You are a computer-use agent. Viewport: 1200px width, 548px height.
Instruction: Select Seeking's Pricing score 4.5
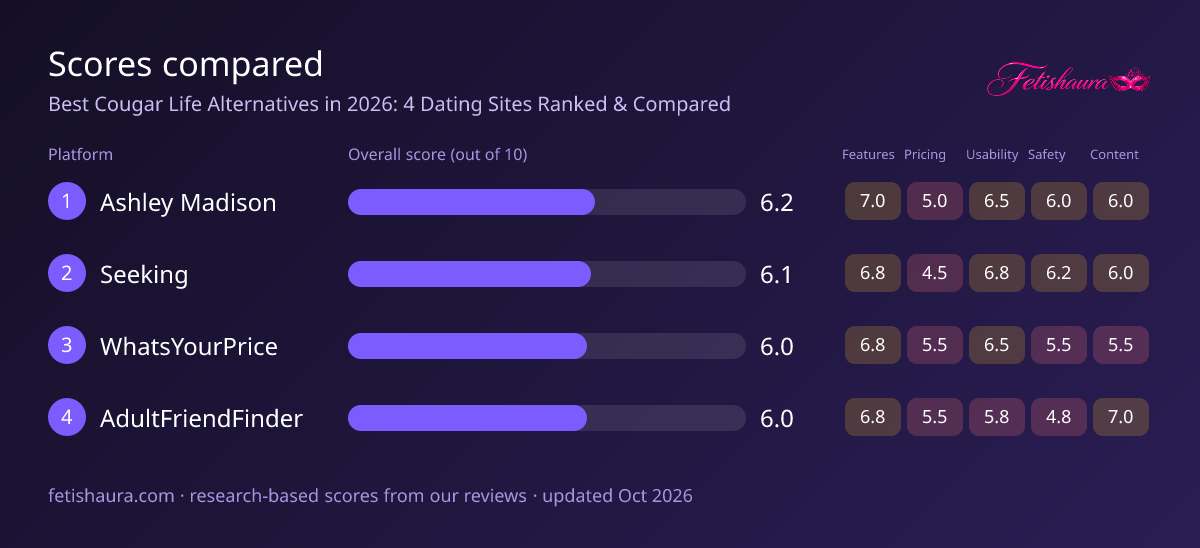tap(935, 273)
